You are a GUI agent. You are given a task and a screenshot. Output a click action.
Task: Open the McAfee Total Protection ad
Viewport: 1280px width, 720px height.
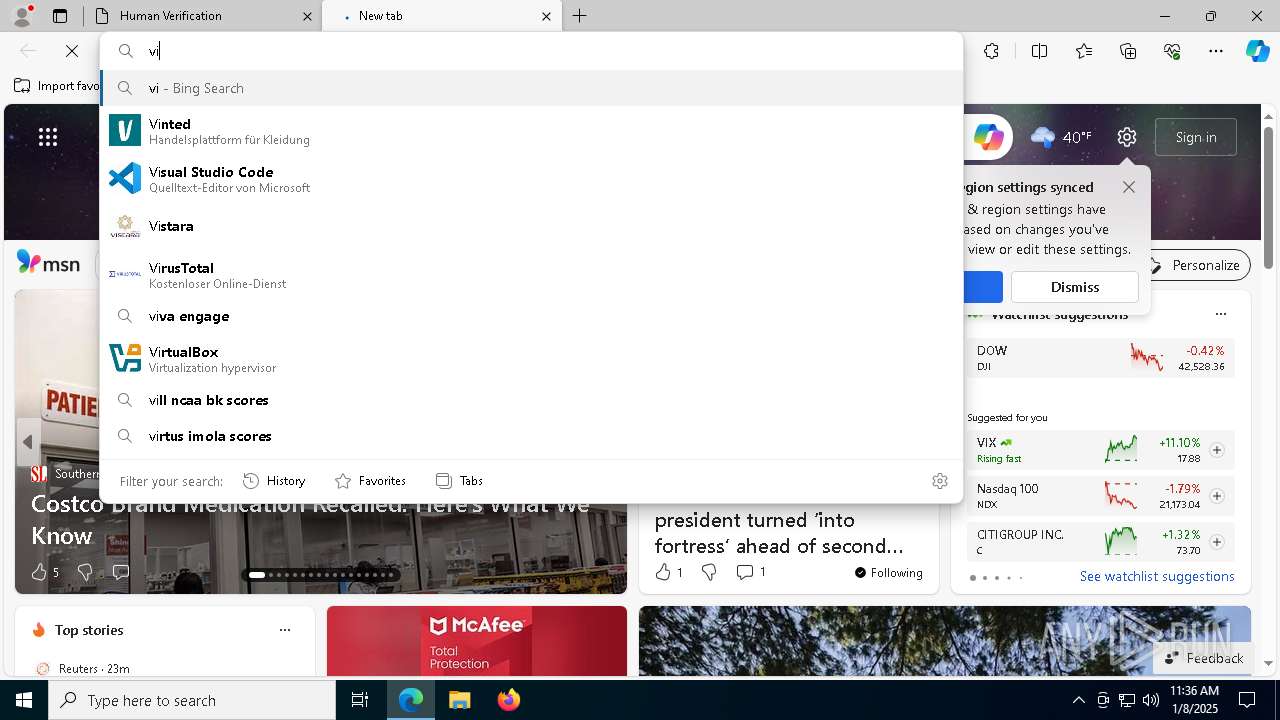(477, 641)
